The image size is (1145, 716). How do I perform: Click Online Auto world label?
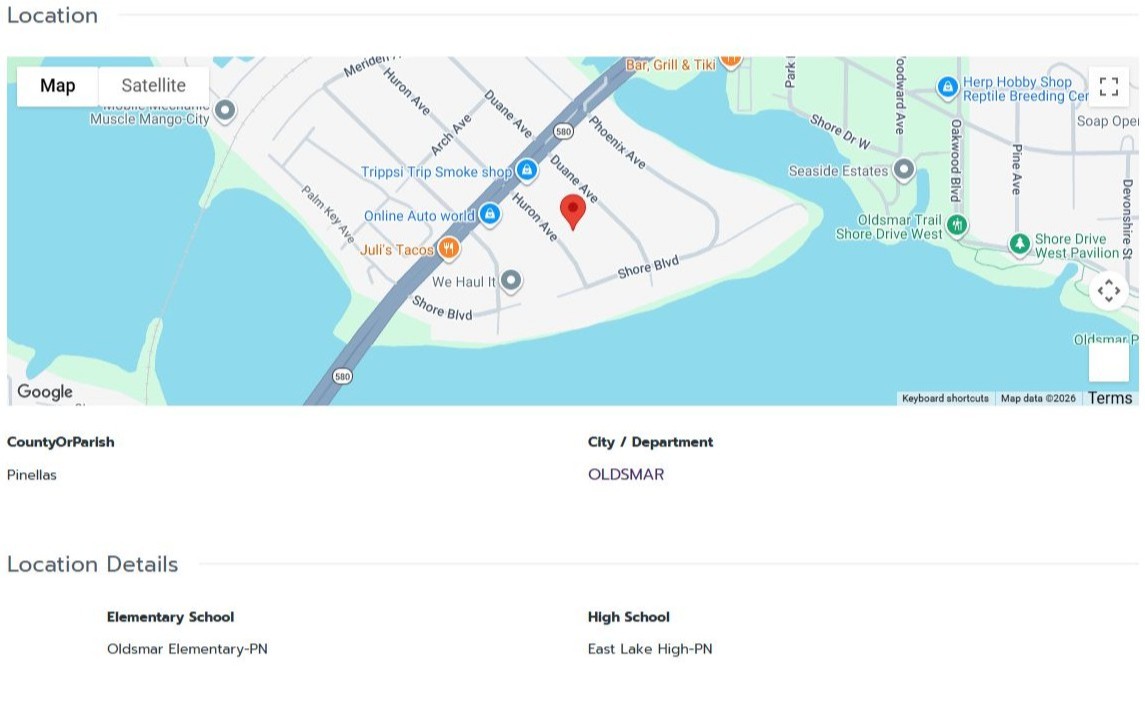[x=419, y=216]
